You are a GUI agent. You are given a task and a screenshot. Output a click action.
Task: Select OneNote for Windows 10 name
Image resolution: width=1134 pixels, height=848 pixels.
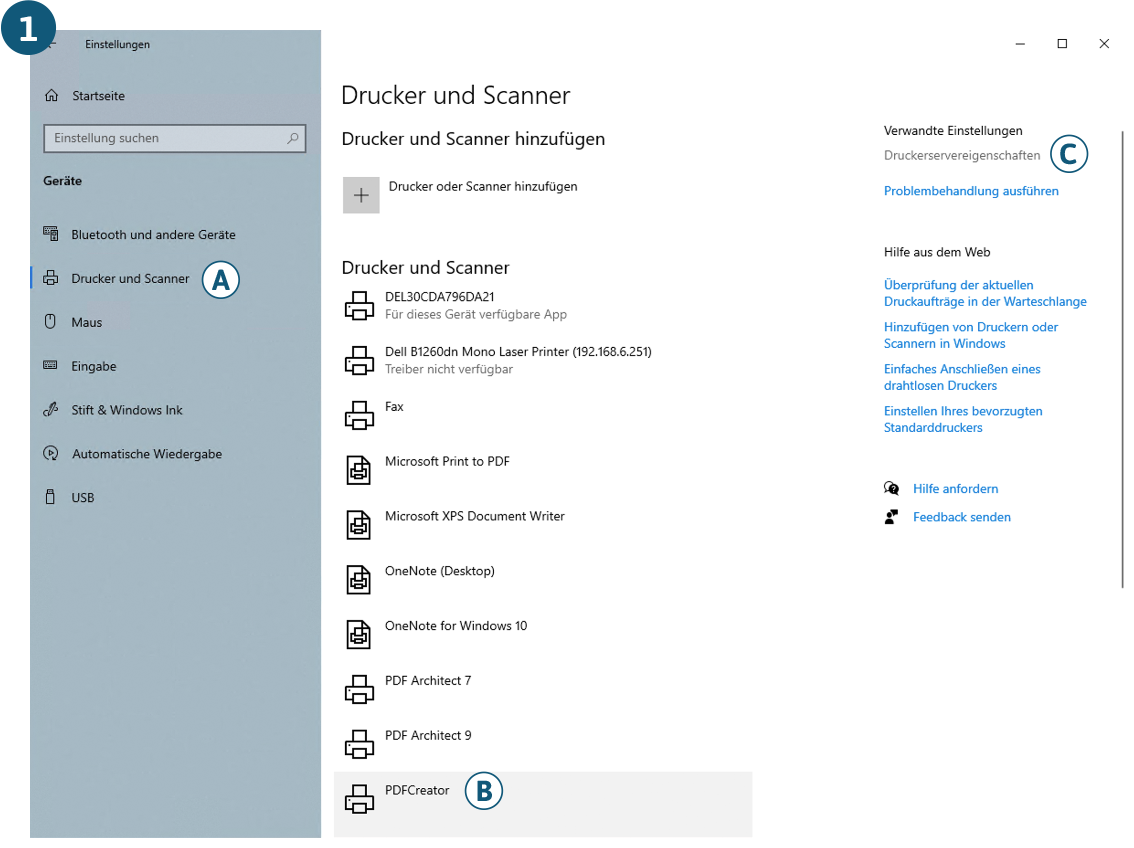456,626
